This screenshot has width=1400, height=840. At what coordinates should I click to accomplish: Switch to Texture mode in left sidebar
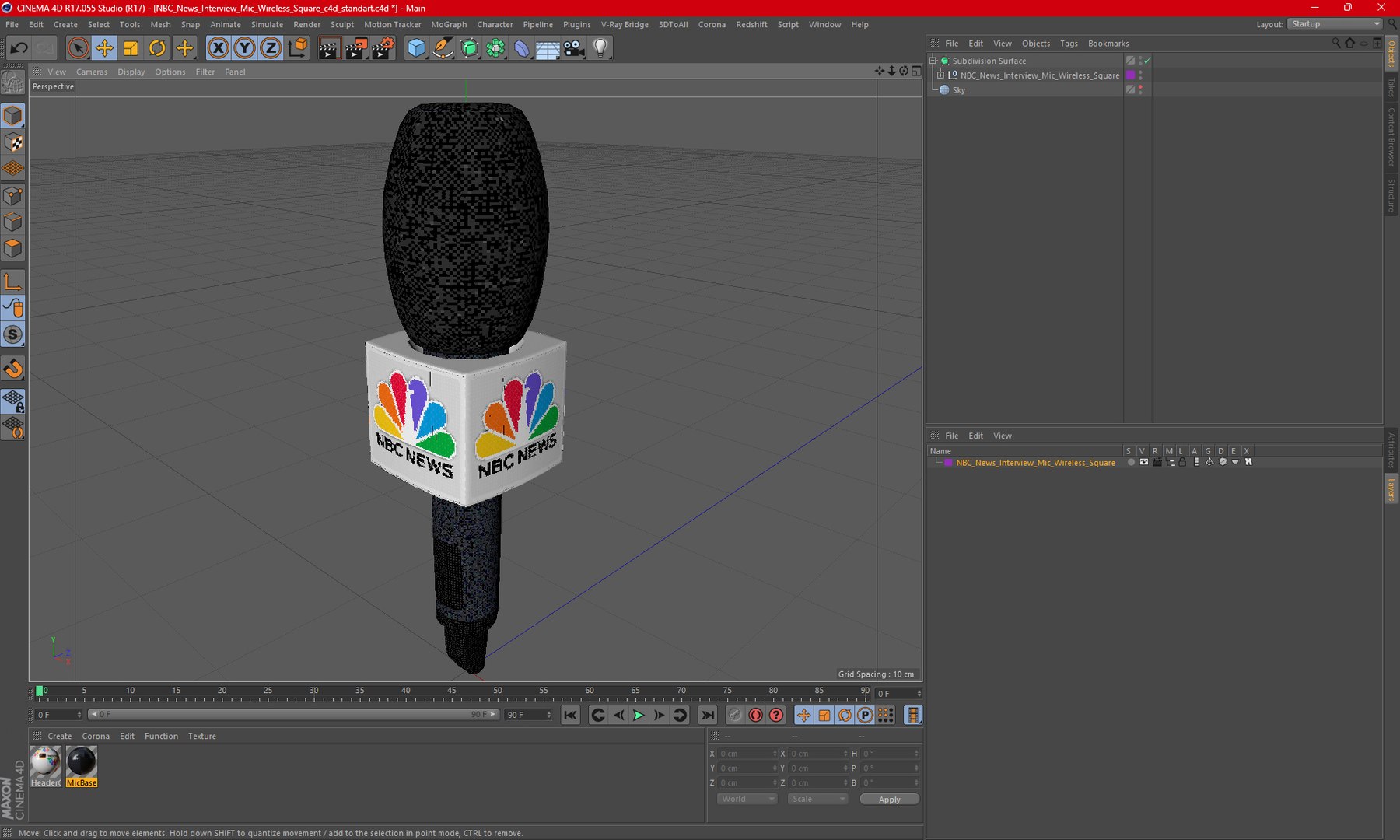pyautogui.click(x=13, y=142)
